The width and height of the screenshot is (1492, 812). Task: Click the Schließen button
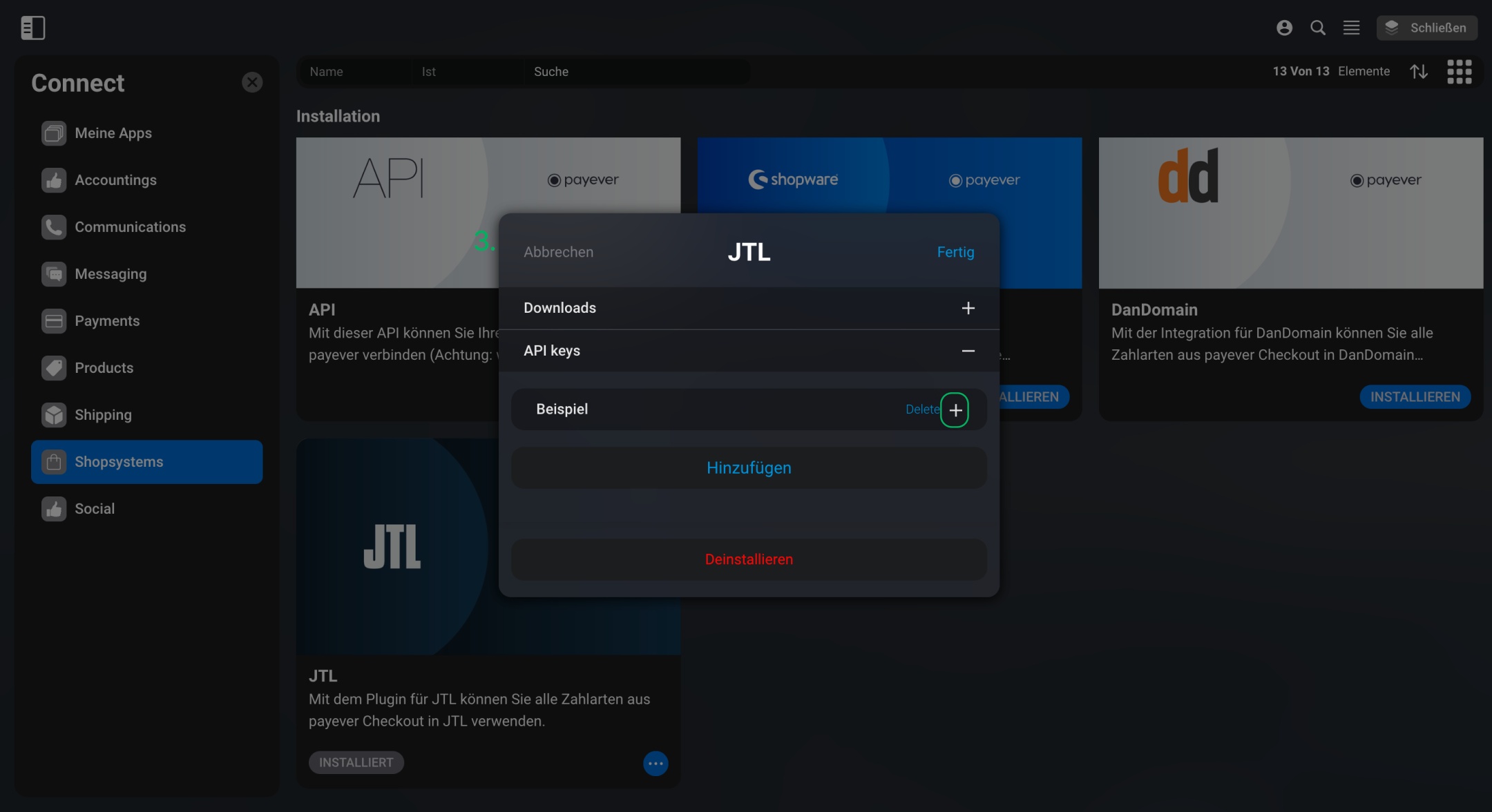pos(1426,28)
